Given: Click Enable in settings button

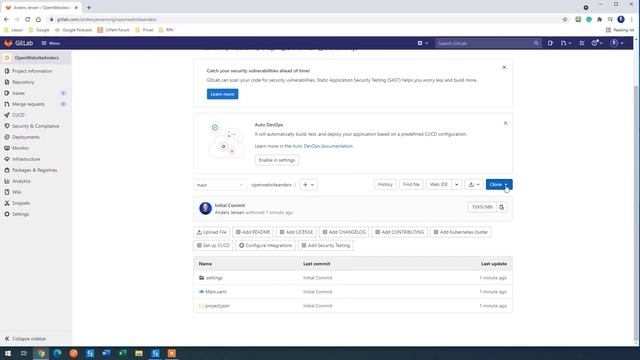Looking at the screenshot, I should click(277, 160).
